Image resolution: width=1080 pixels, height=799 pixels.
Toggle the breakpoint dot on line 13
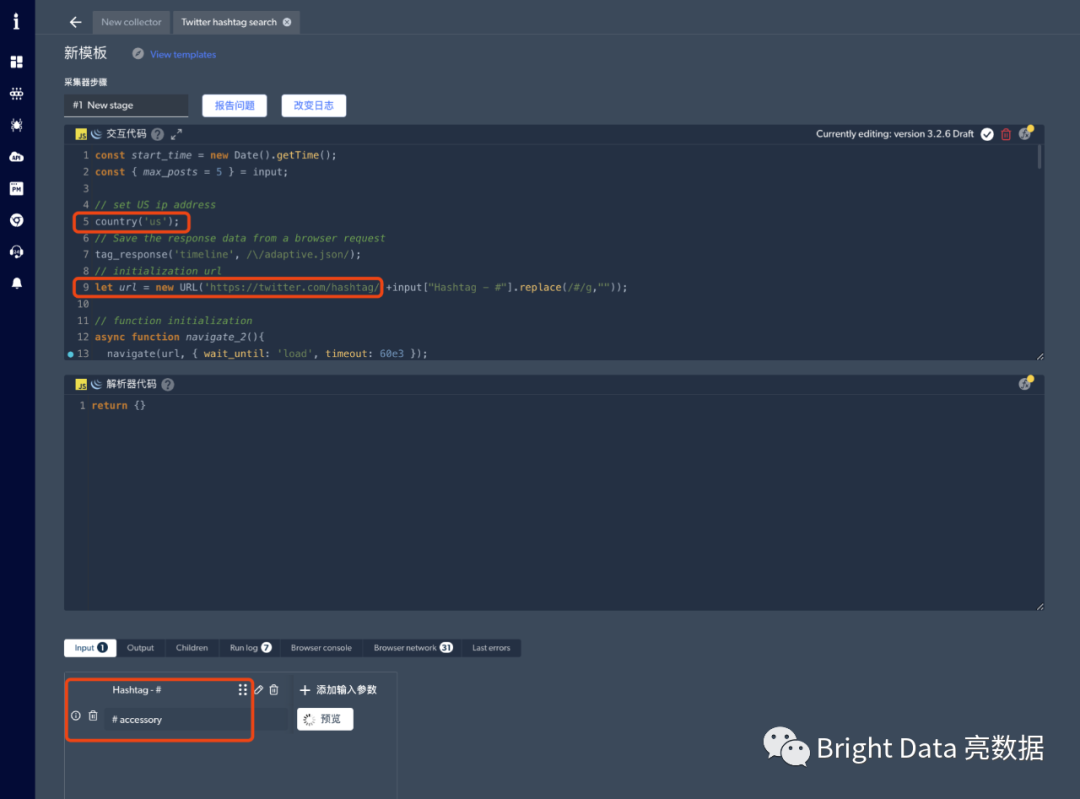point(70,354)
